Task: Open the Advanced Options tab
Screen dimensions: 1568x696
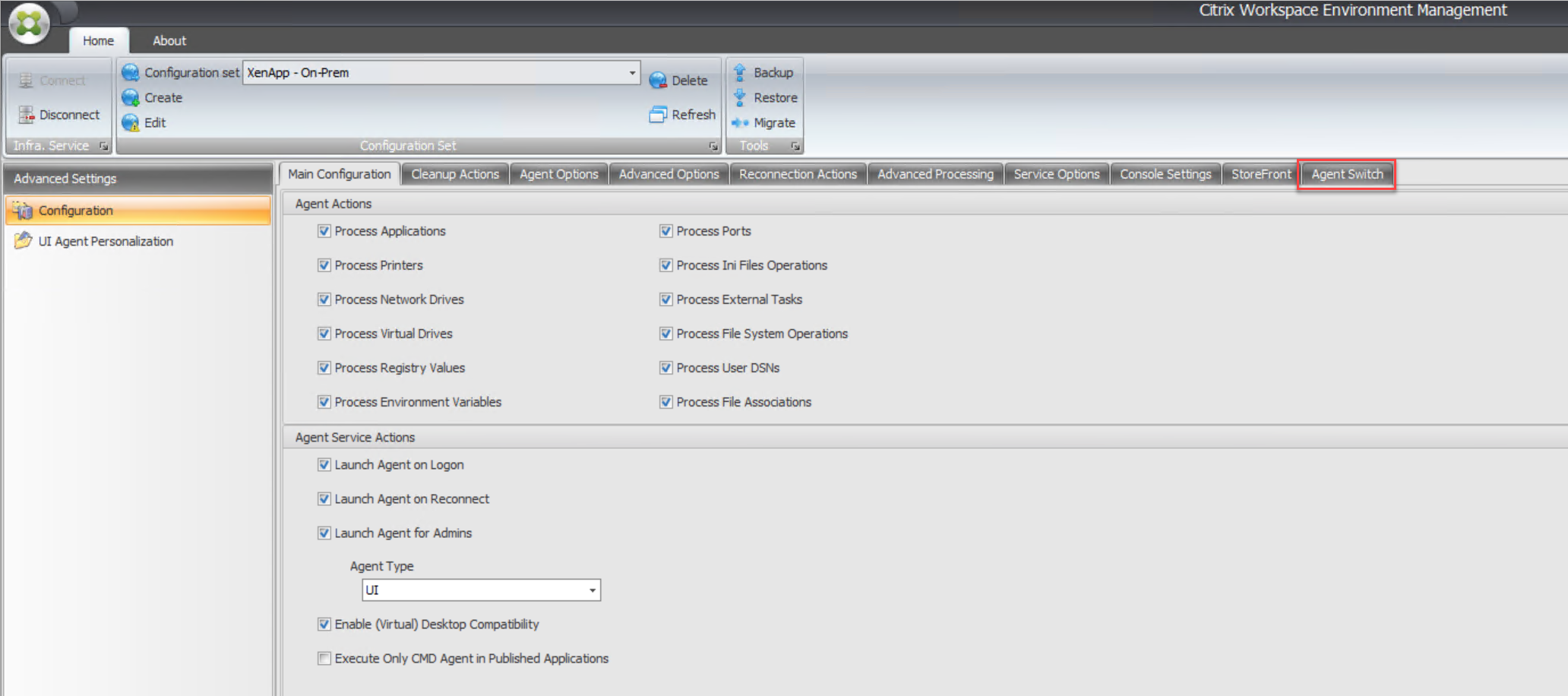Action: tap(669, 174)
